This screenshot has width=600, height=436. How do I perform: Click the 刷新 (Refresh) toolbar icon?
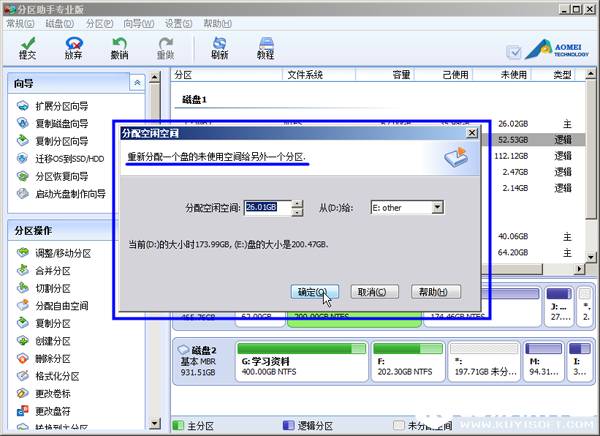220,47
